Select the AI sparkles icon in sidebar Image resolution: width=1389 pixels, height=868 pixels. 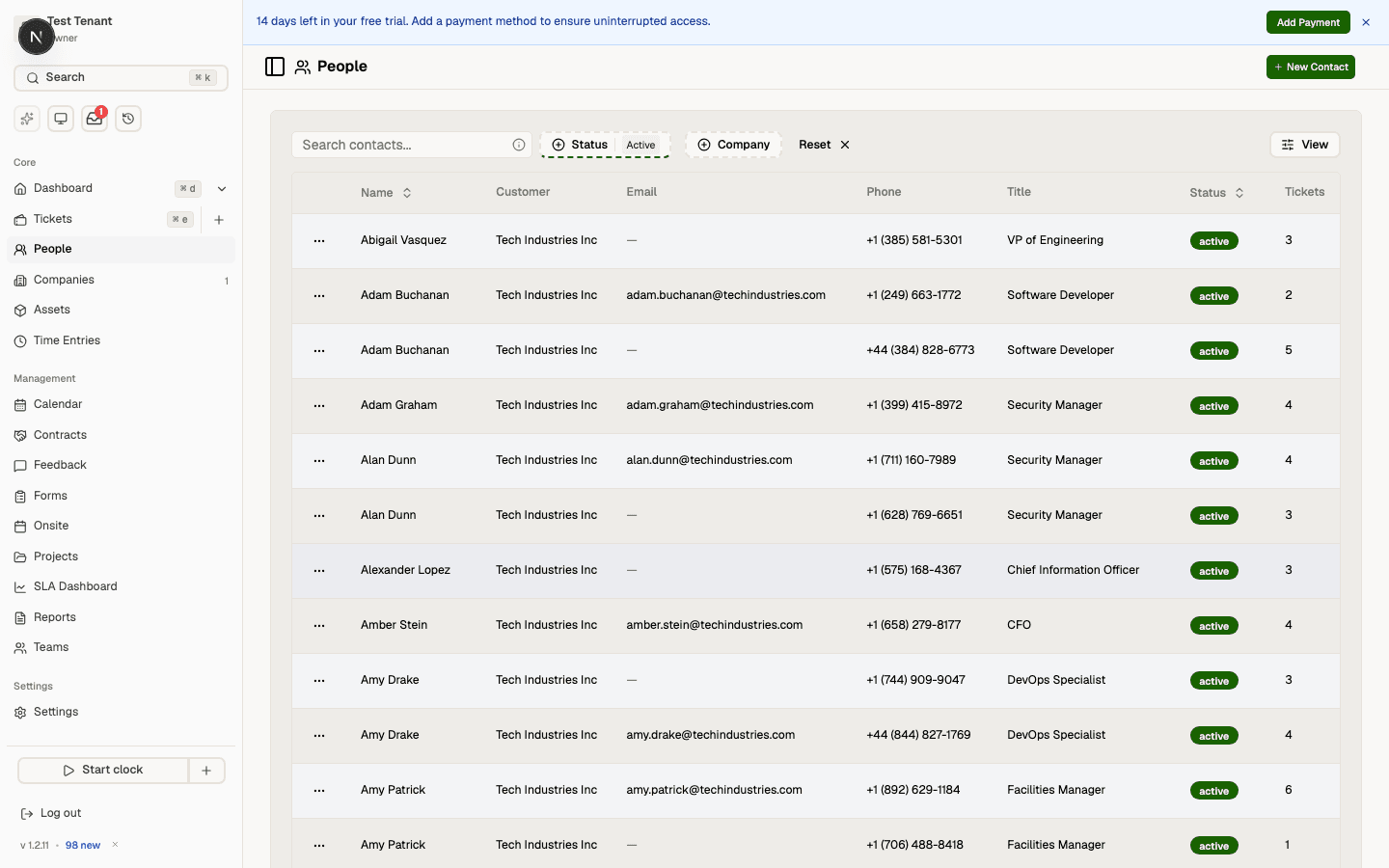point(26,118)
